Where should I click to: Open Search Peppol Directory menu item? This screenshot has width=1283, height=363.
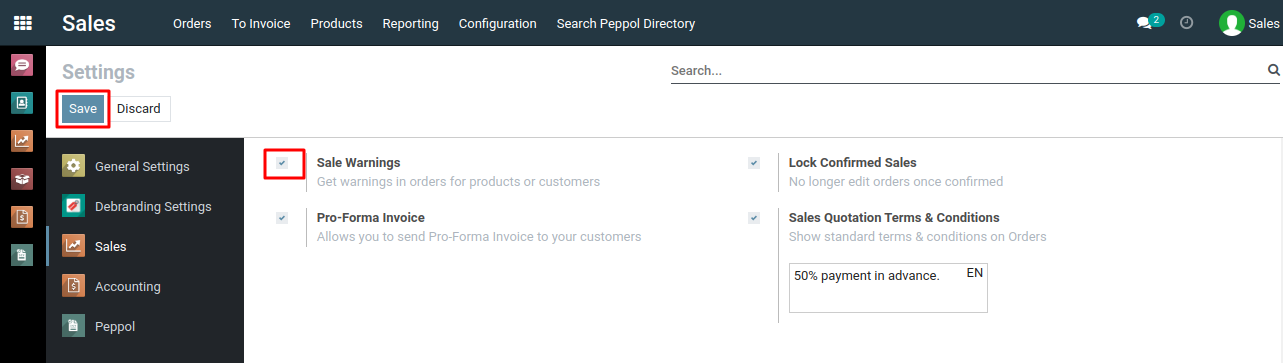(625, 23)
